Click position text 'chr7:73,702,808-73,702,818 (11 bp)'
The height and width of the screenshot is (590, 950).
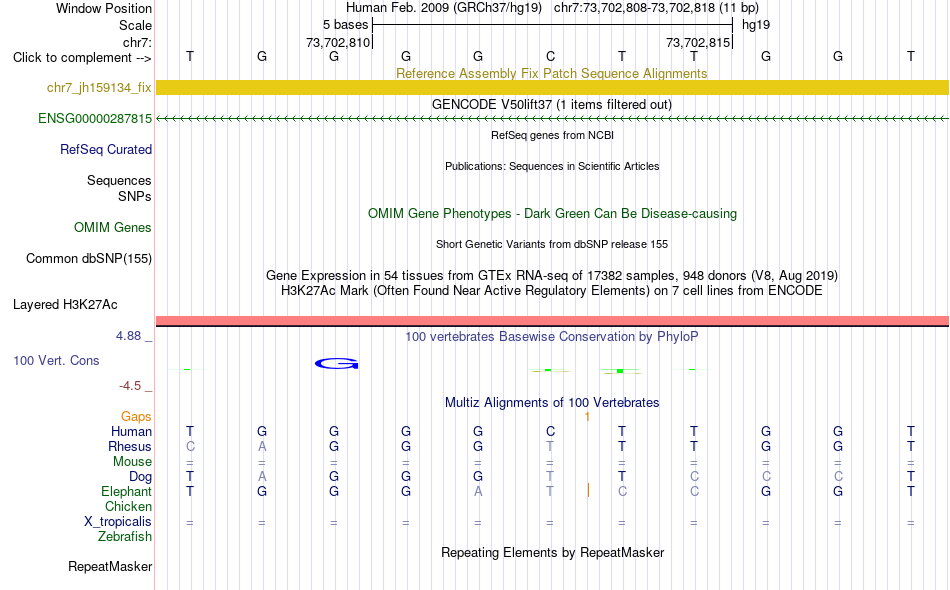click(x=656, y=8)
